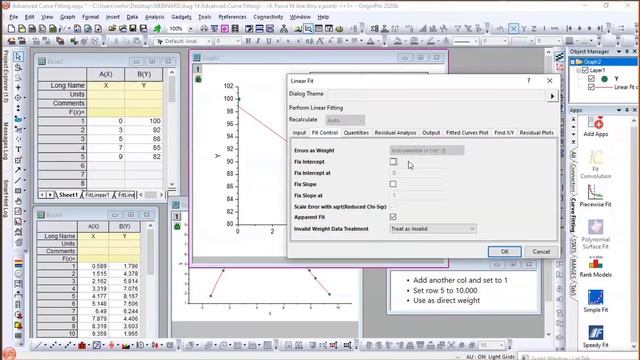Launch the Rank Models app
The image size is (640, 360).
pos(596,267)
